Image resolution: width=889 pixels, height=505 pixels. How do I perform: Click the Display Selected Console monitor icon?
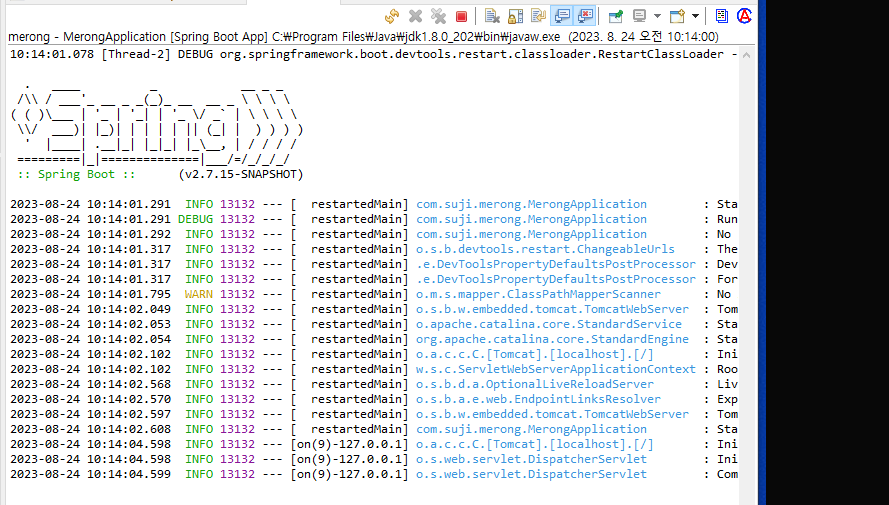640,16
